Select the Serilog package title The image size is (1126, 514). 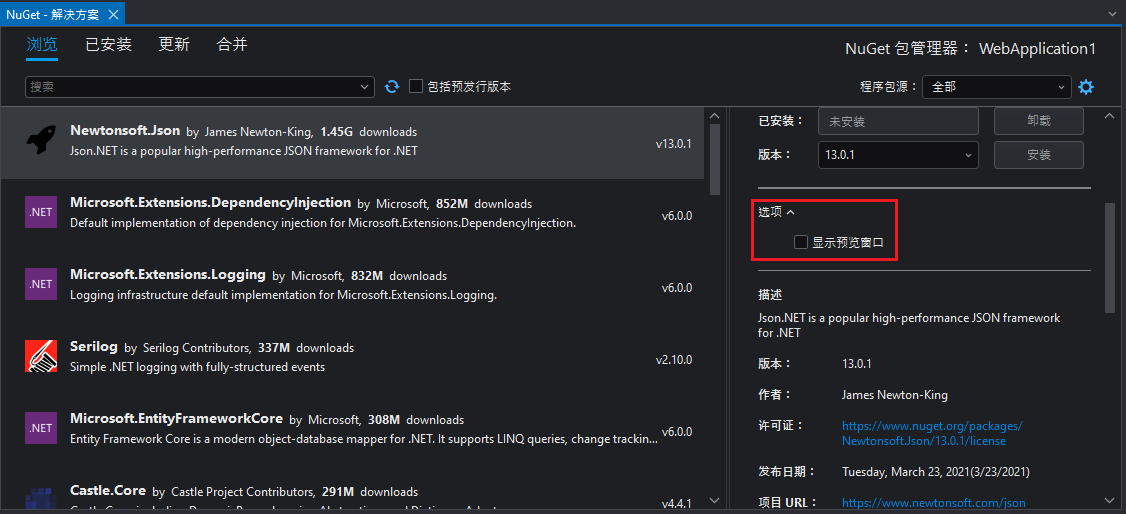pyautogui.click(x=94, y=346)
